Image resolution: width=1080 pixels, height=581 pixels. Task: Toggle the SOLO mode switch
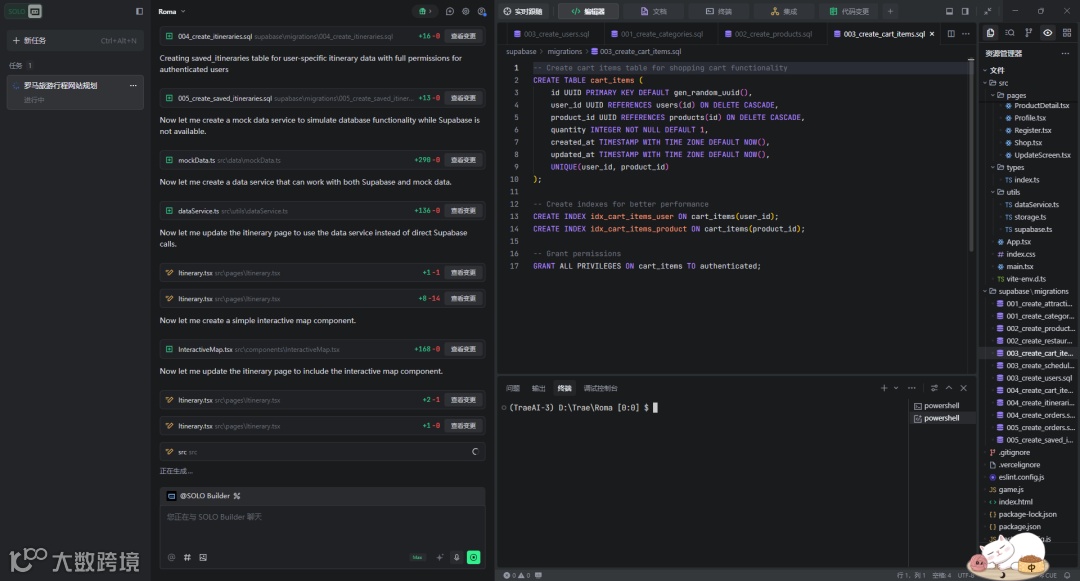click(x=25, y=11)
